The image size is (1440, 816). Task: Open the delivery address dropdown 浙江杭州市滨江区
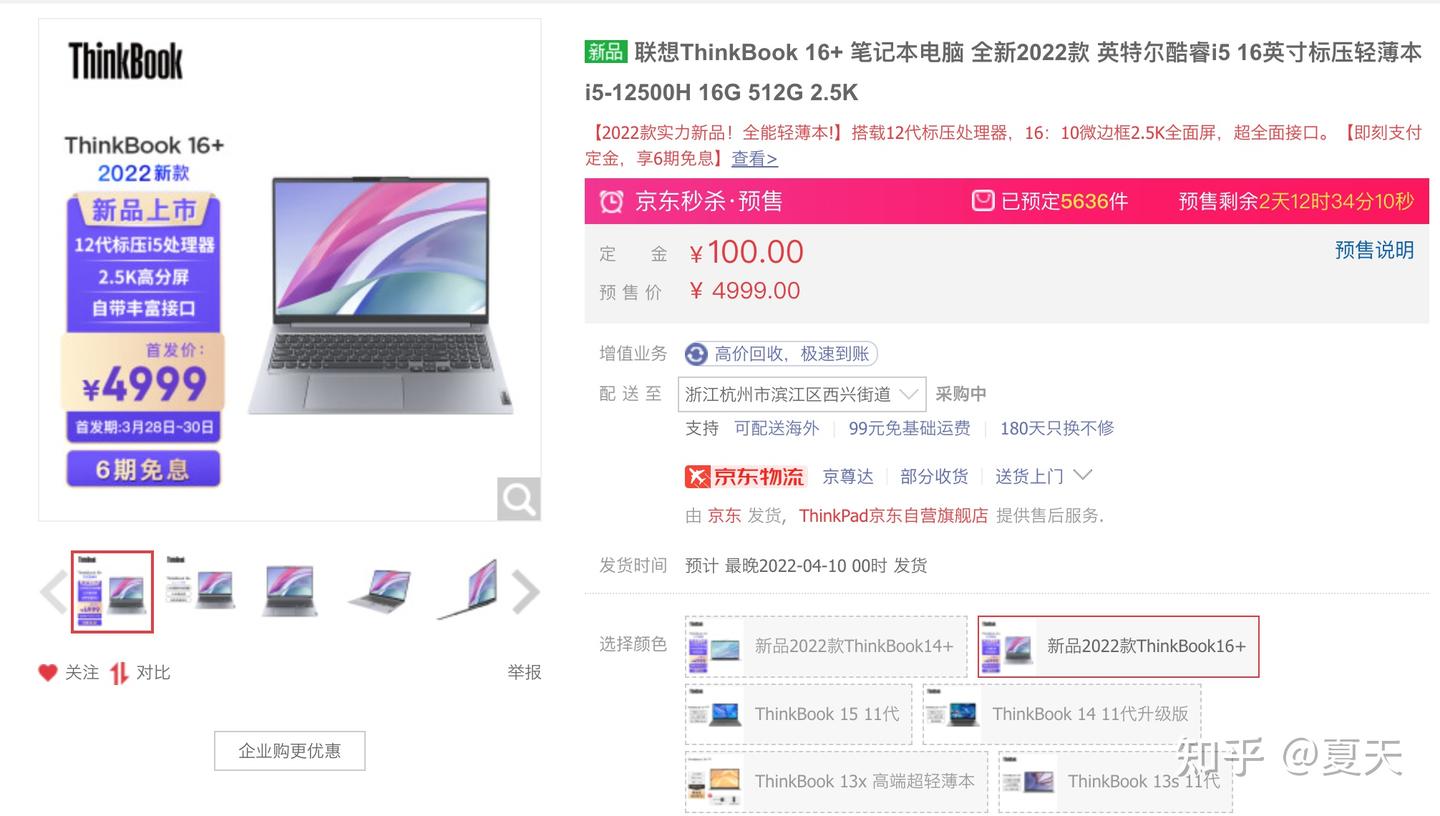[802, 394]
